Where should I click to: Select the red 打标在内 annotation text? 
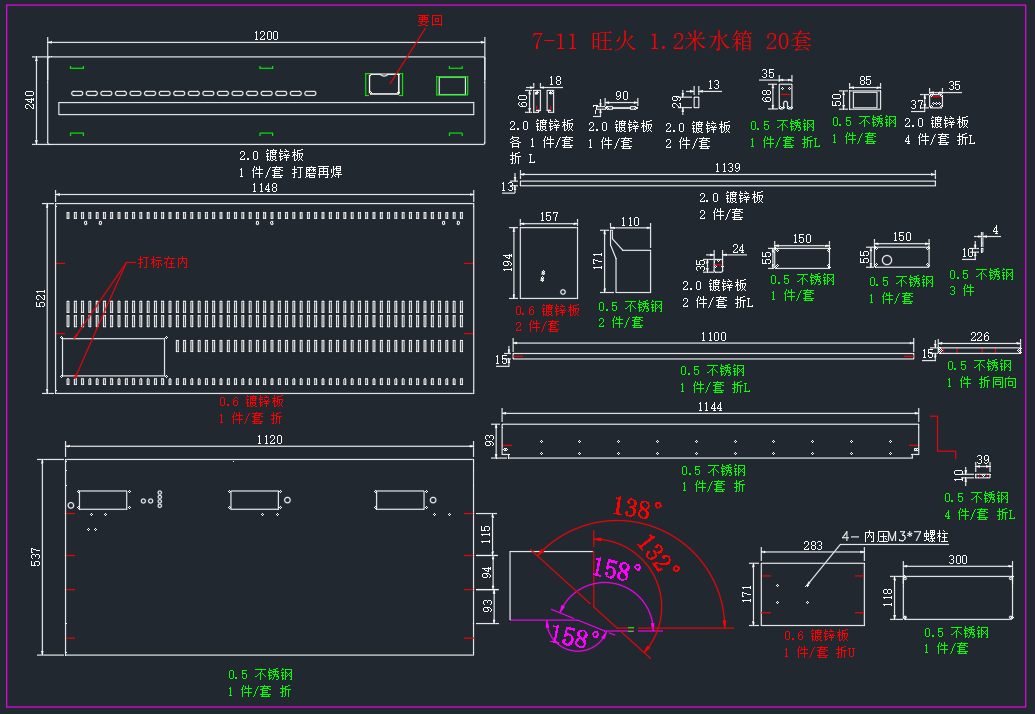click(x=163, y=263)
